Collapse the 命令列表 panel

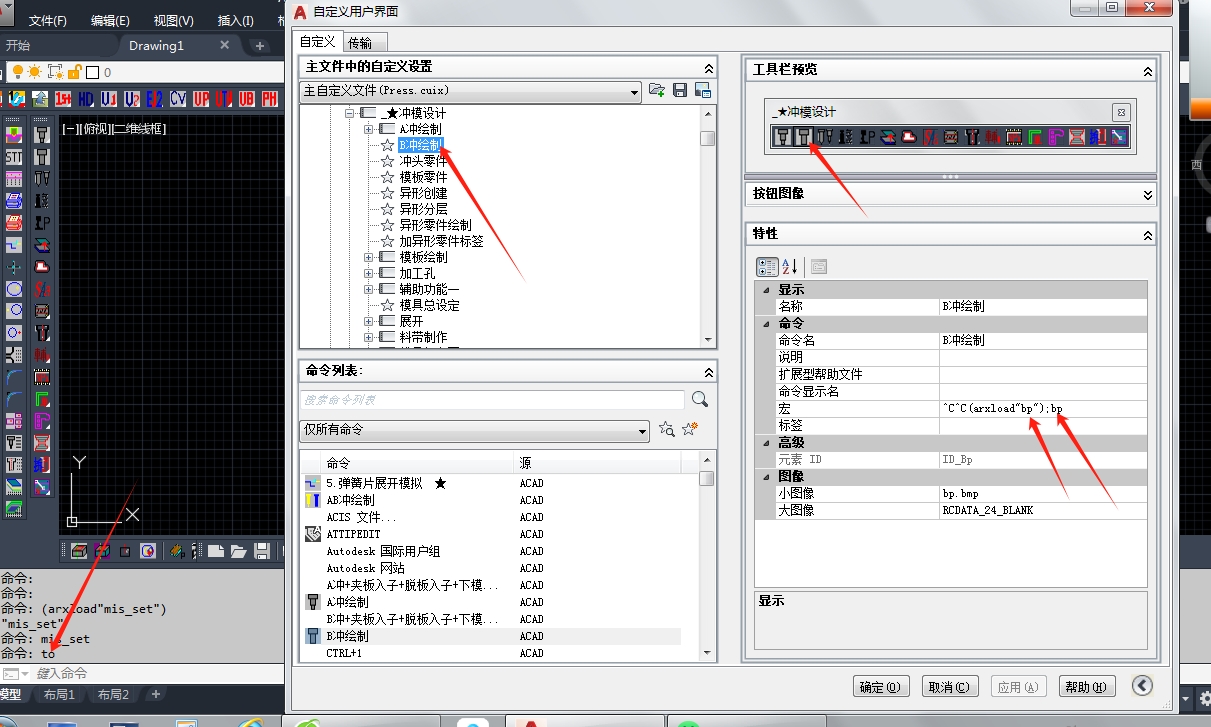[x=708, y=371]
